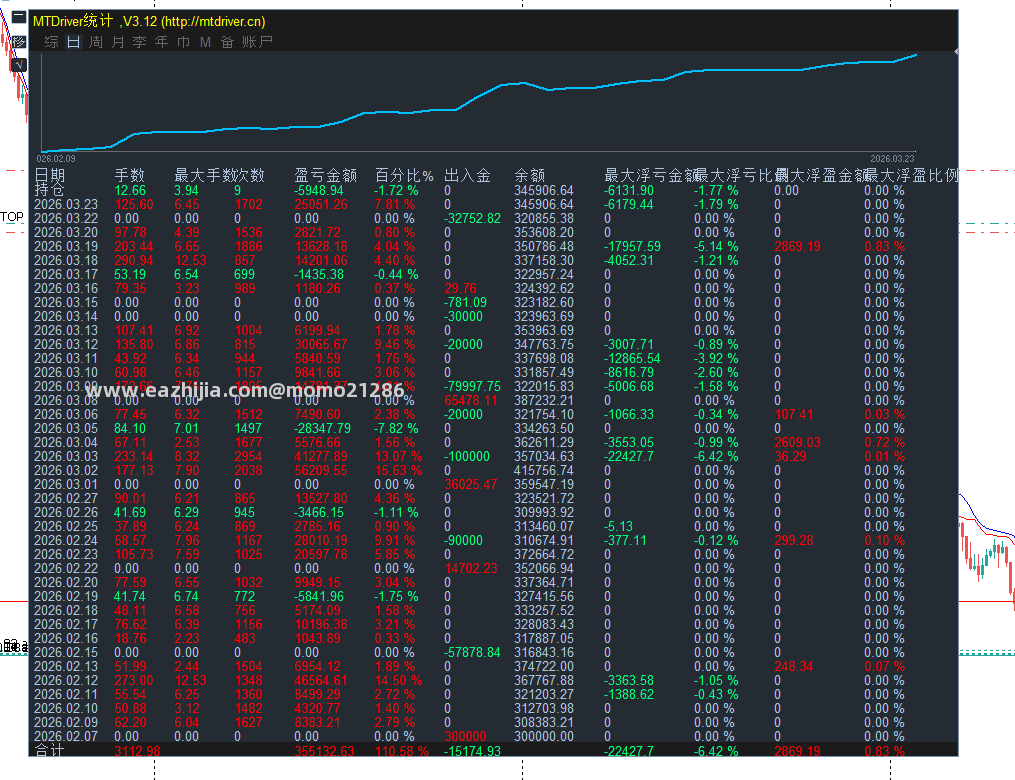The width and height of the screenshot is (1015, 780).
Task: Click the withdrawal value -100000
Action: 467,456
